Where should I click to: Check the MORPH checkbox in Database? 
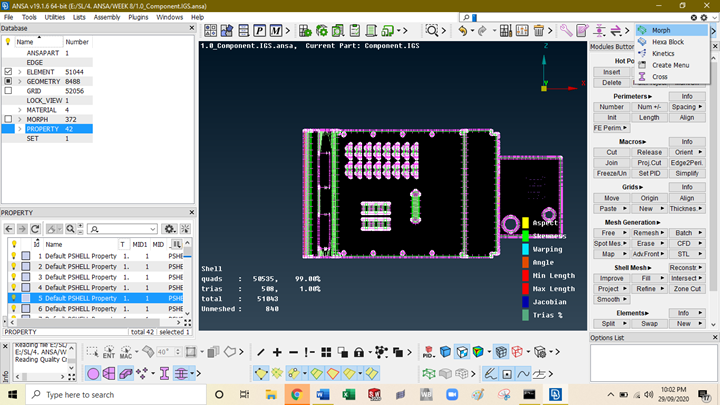(8, 119)
